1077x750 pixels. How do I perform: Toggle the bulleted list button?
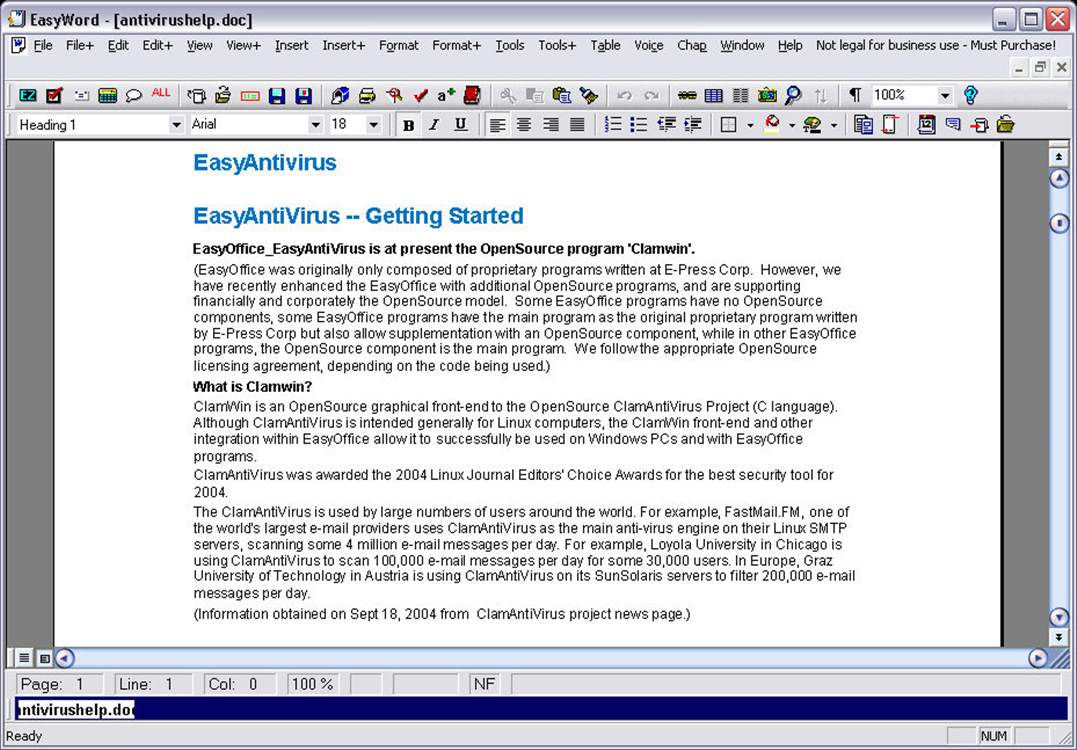[639, 124]
